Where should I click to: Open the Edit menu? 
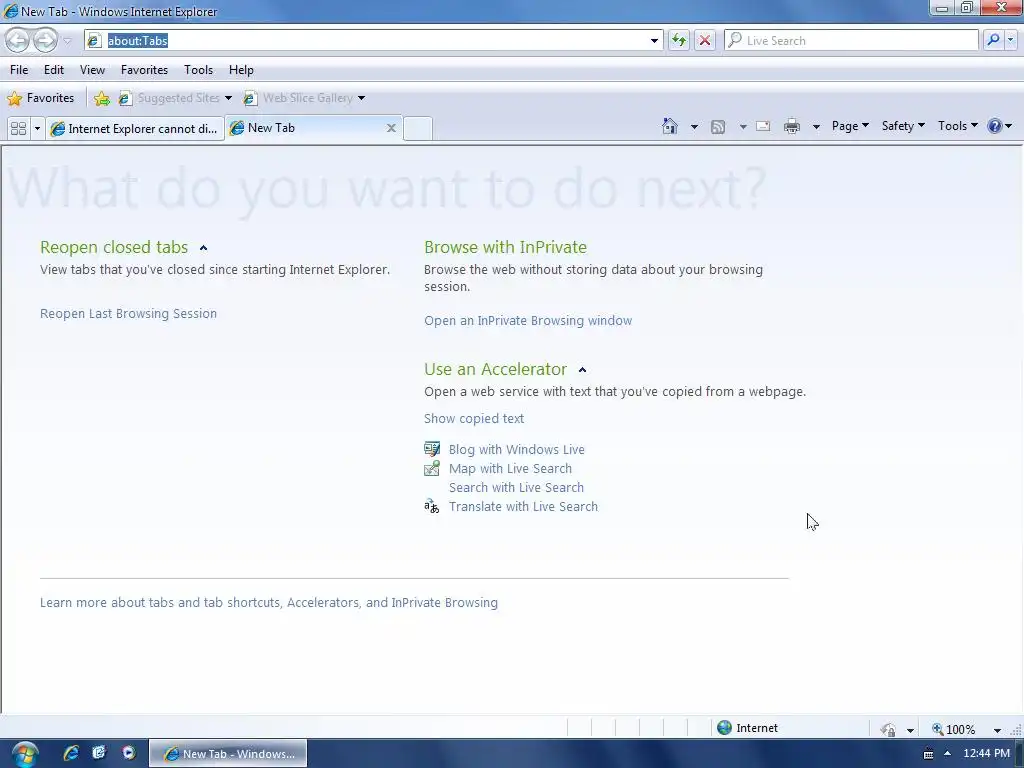tap(54, 70)
